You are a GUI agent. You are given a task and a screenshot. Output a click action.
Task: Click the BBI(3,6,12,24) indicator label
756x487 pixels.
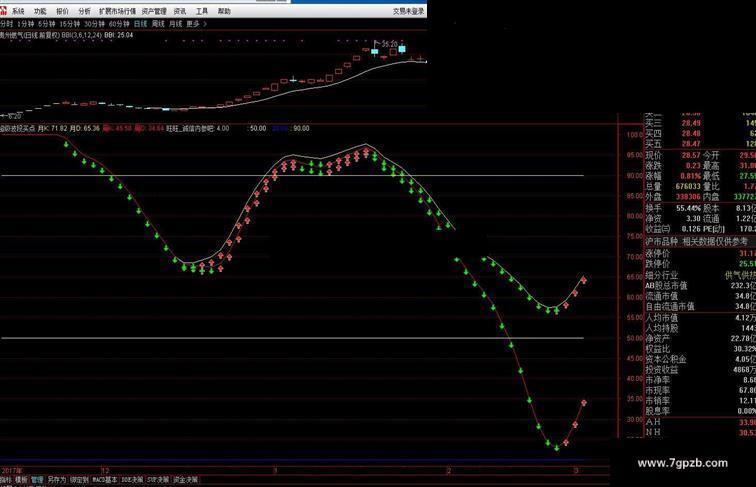click(x=81, y=35)
